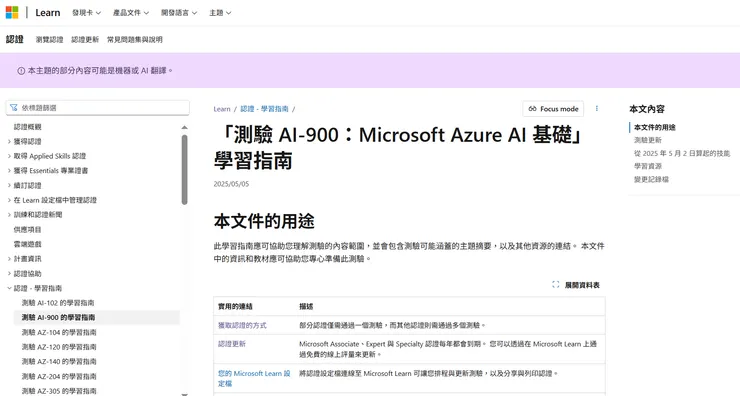Viewport: 740px width, 396px height.
Task: Expand the 認證協助 tree node
Action: click(x=9, y=273)
